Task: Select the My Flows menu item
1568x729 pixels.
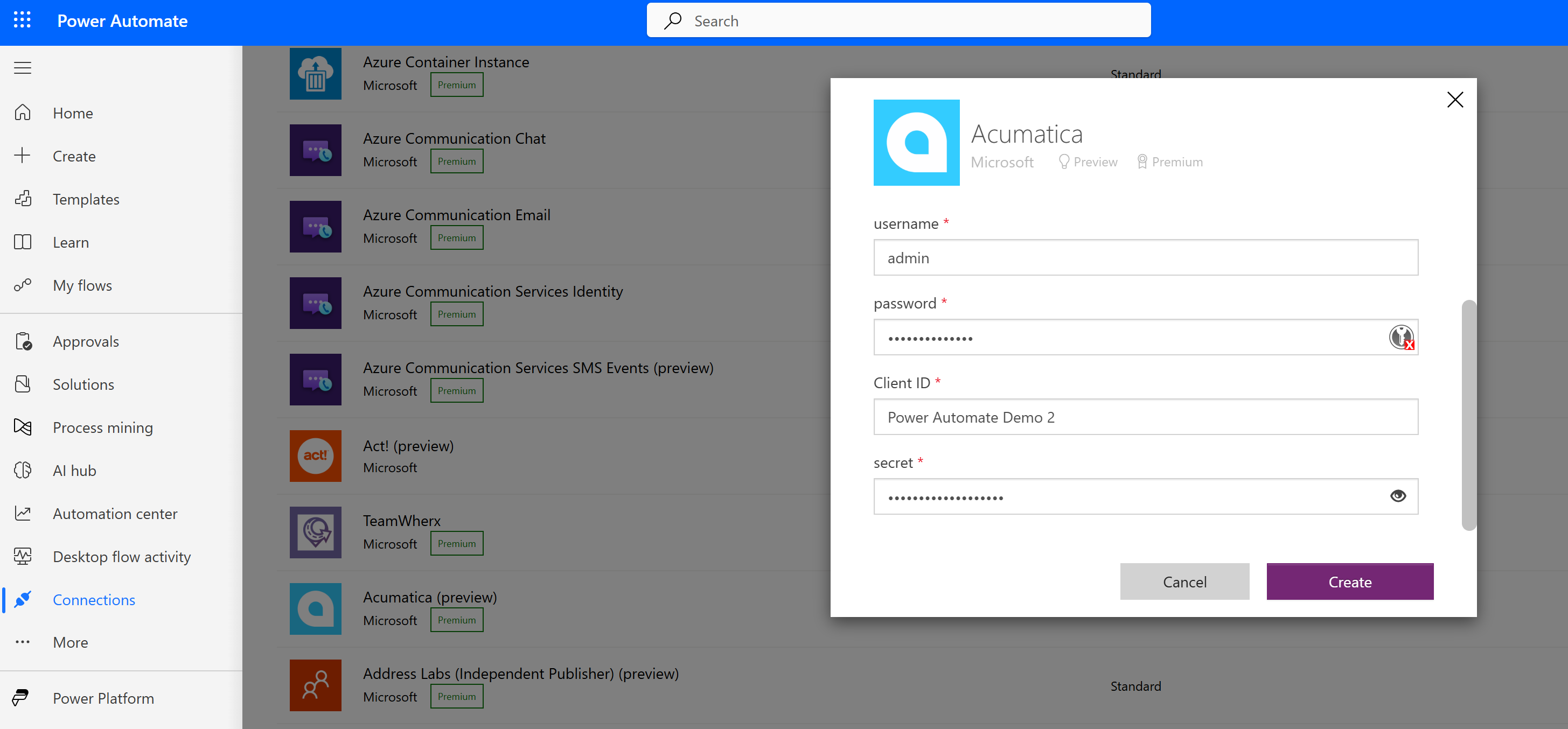Action: click(83, 284)
